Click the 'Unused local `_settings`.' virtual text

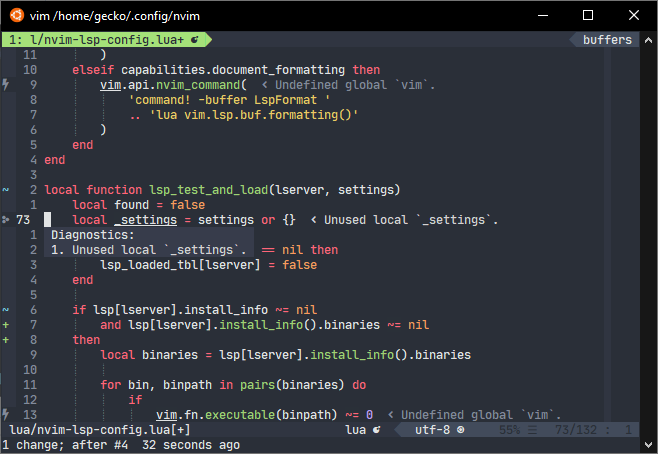(x=411, y=220)
